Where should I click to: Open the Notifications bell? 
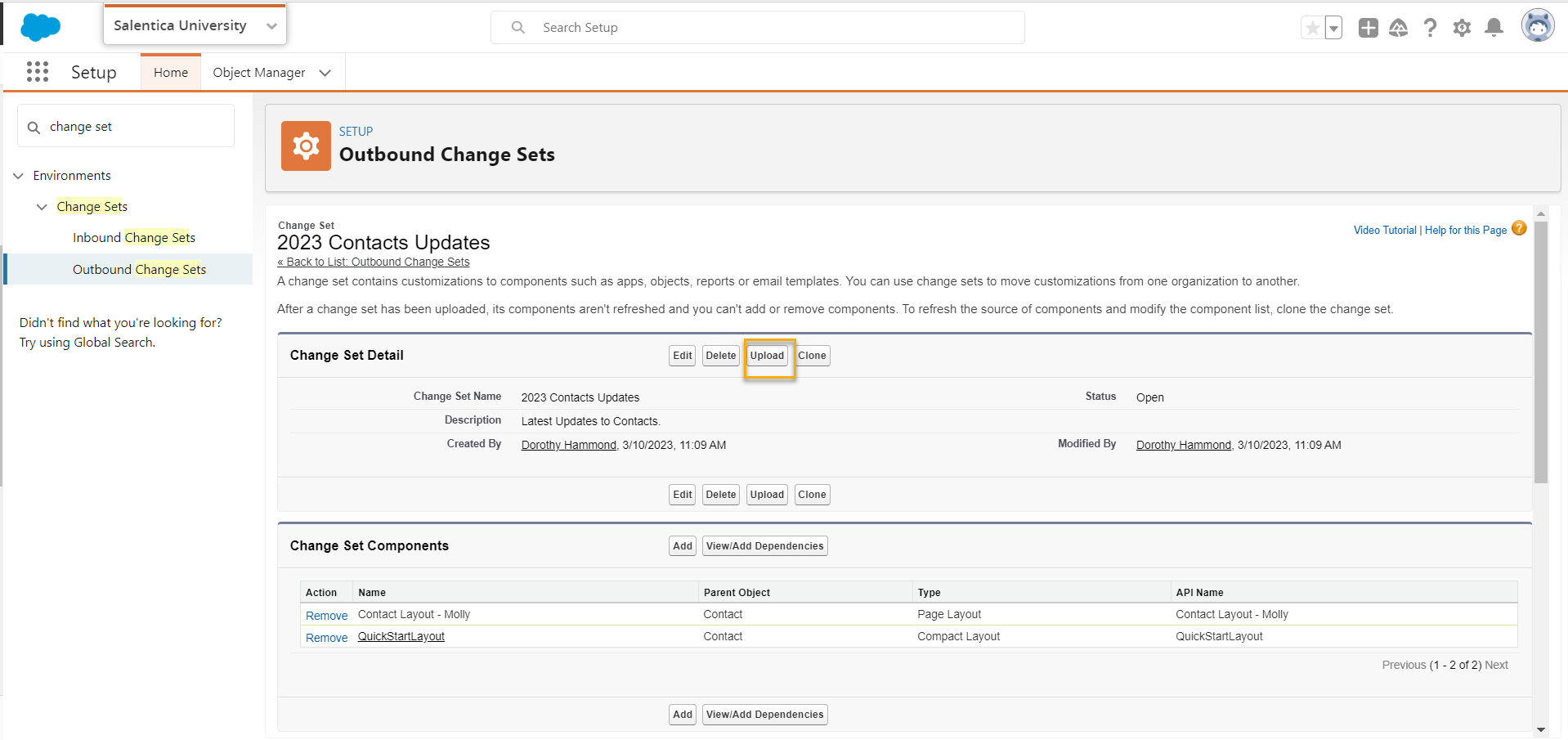[x=1494, y=28]
